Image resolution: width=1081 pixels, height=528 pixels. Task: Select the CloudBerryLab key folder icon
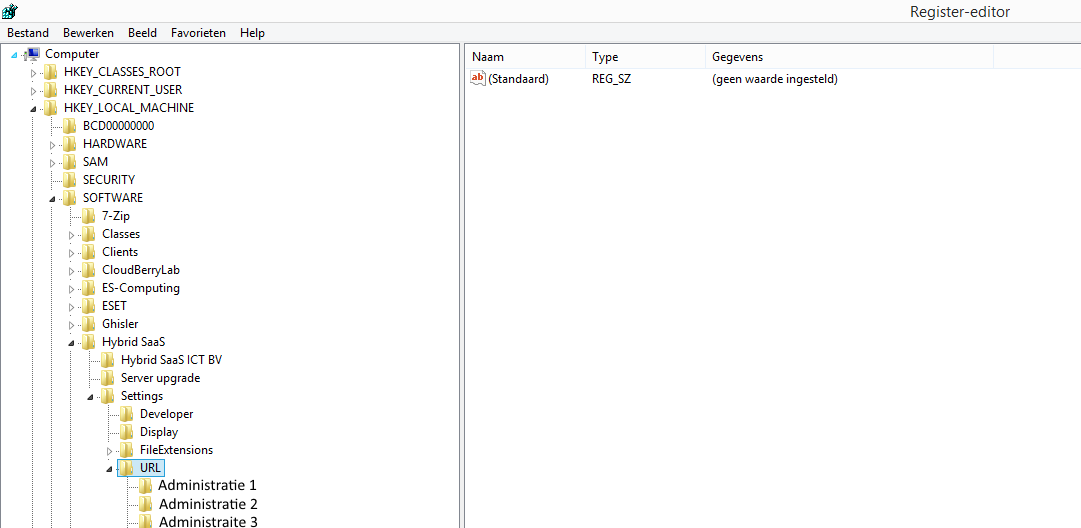(89, 270)
